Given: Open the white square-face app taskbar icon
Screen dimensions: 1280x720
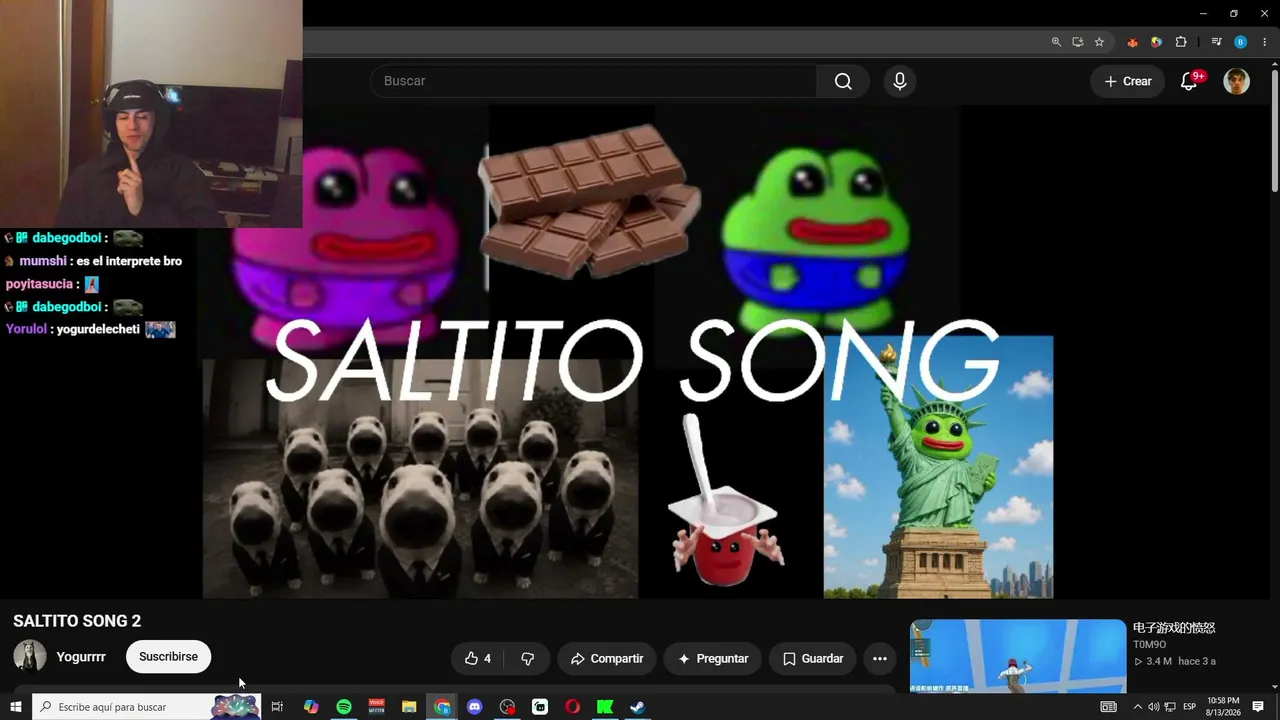Looking at the screenshot, I should (540, 707).
